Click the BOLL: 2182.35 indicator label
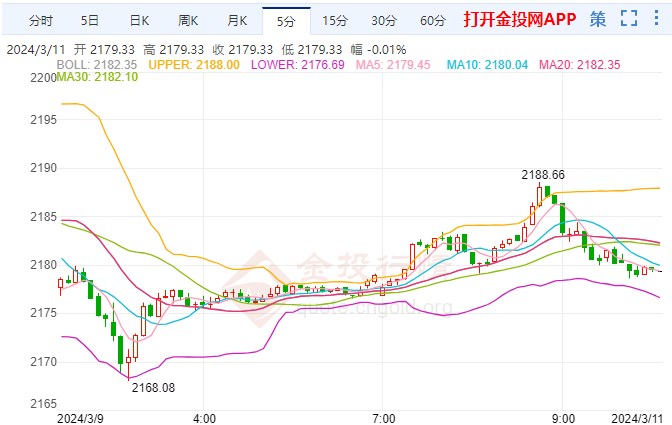Viewport: 672px width, 425px height. point(97,65)
